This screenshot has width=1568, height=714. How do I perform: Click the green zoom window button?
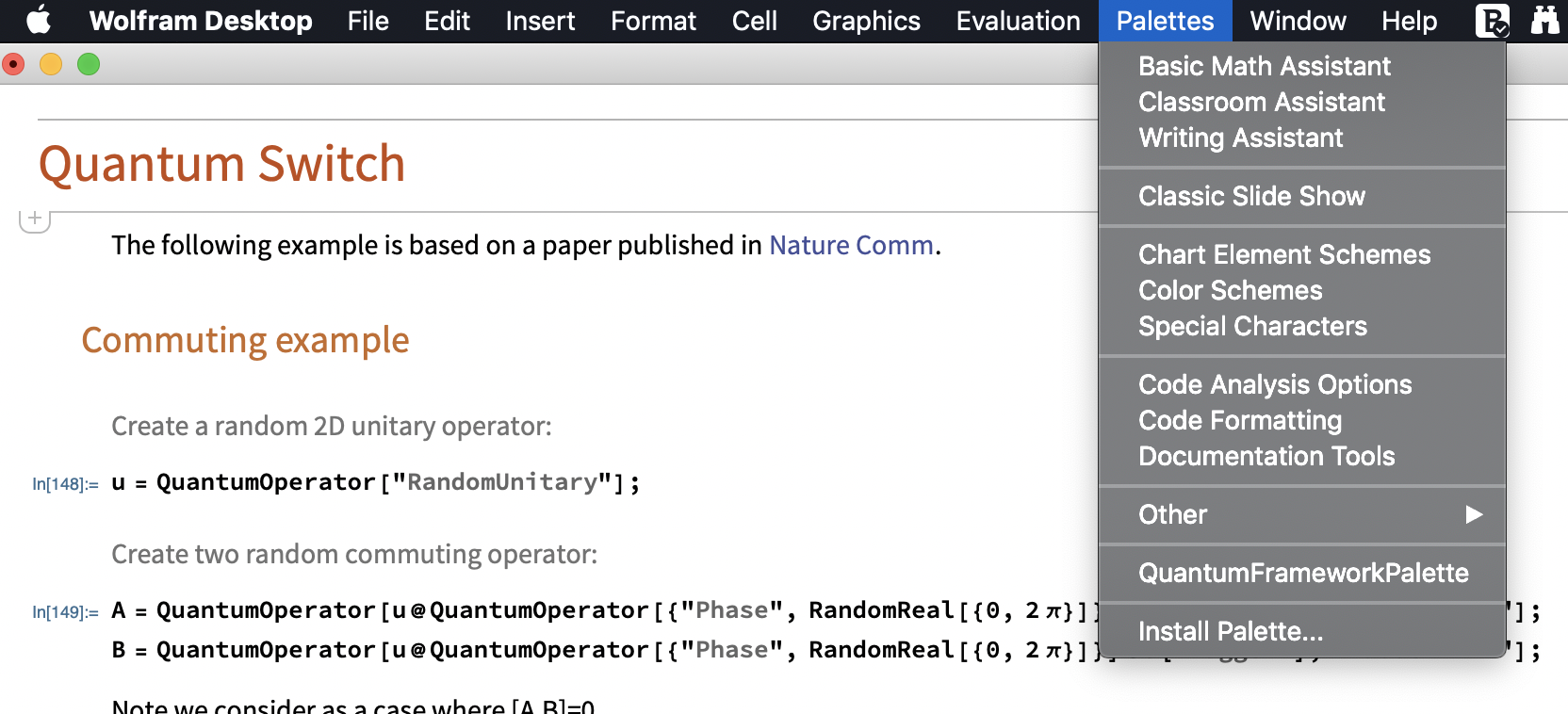point(89,64)
